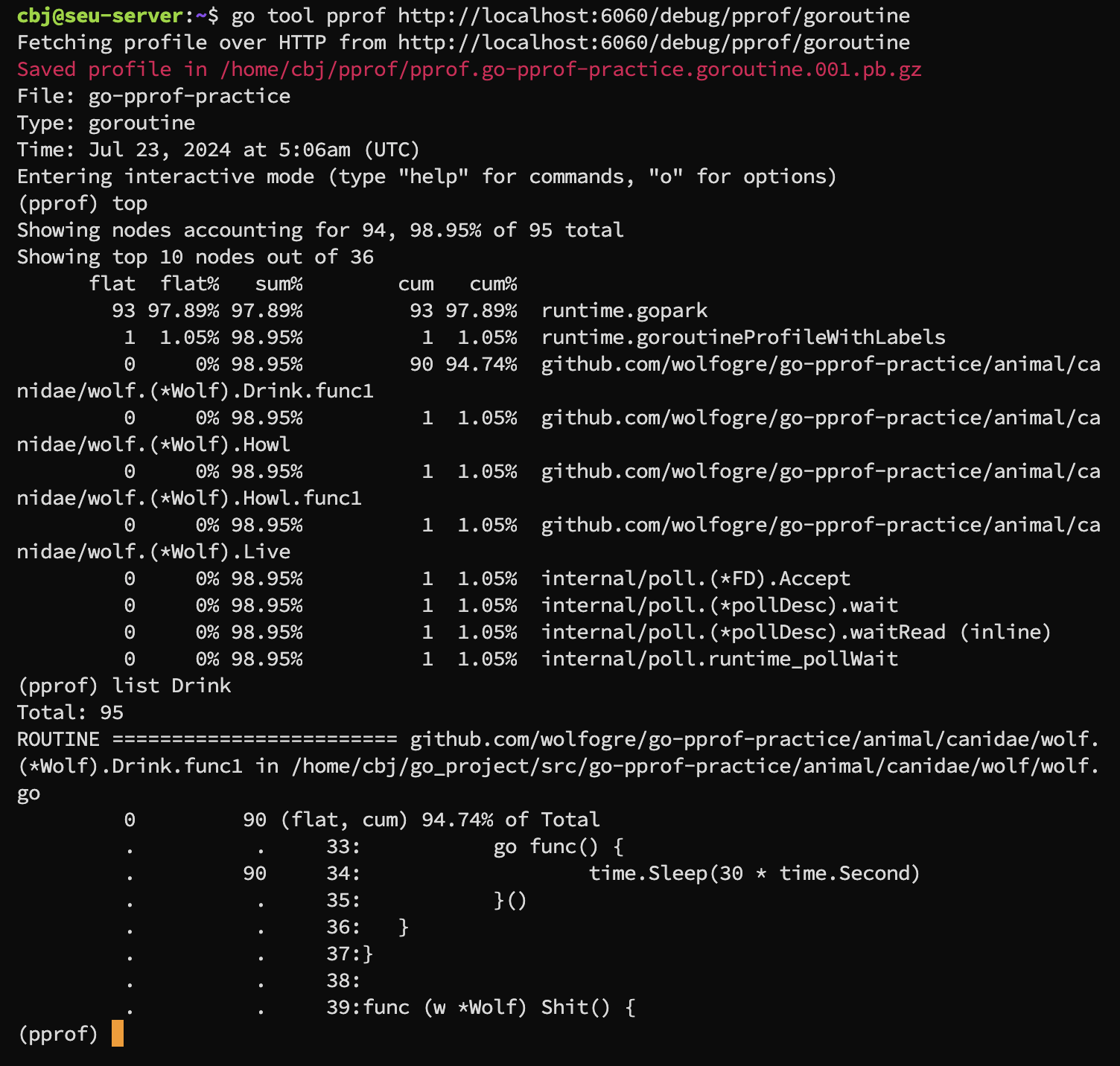Select the internal/poll.runtime_pollWait row
The image size is (1120, 1066).
click(x=719, y=659)
